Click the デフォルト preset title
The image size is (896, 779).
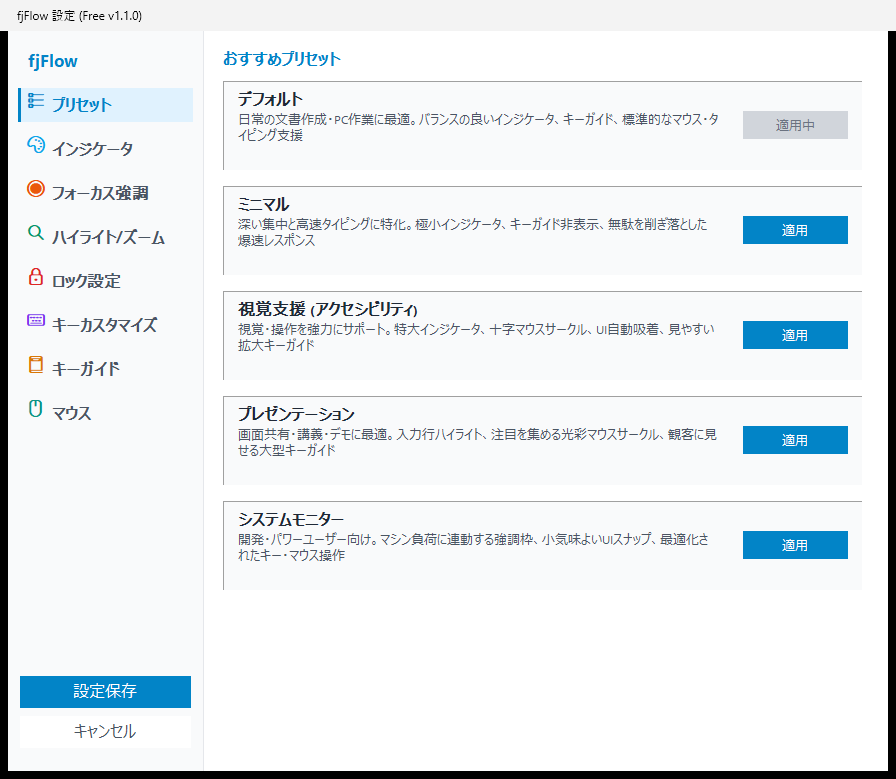pos(270,99)
